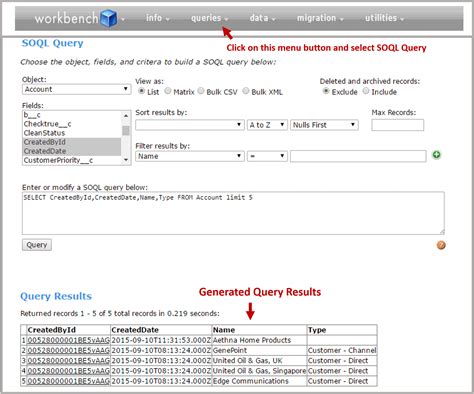This screenshot has width=474, height=394.
Task: Open the Nulls First dropdown
Action: 324,125
